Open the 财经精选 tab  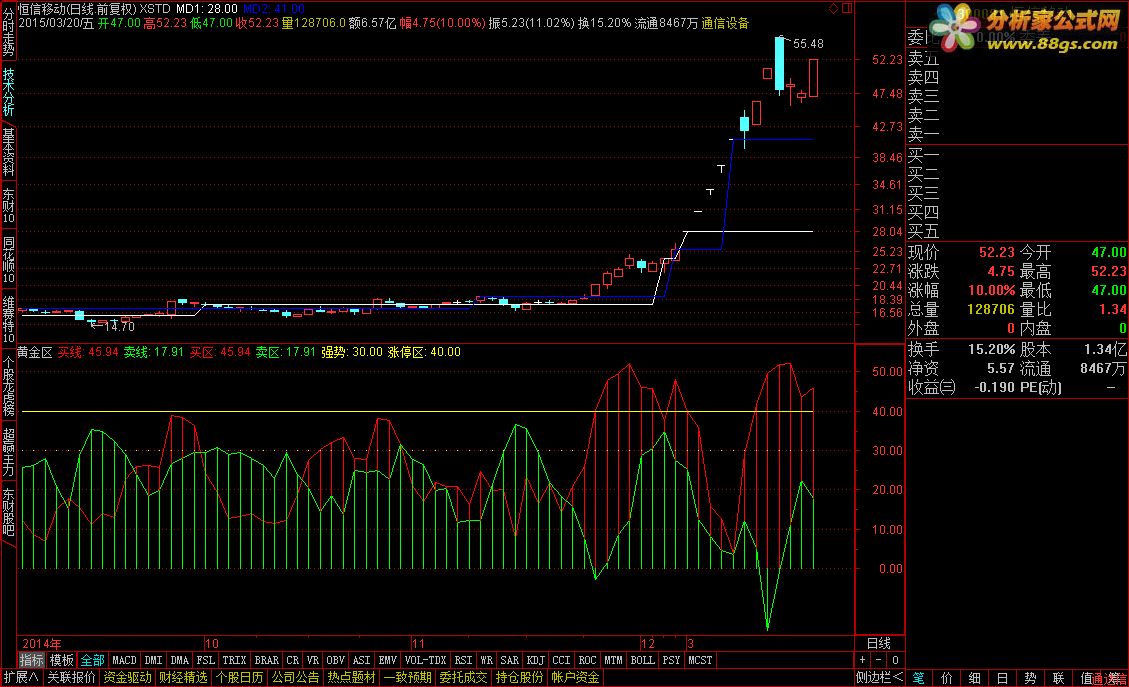pos(183,678)
